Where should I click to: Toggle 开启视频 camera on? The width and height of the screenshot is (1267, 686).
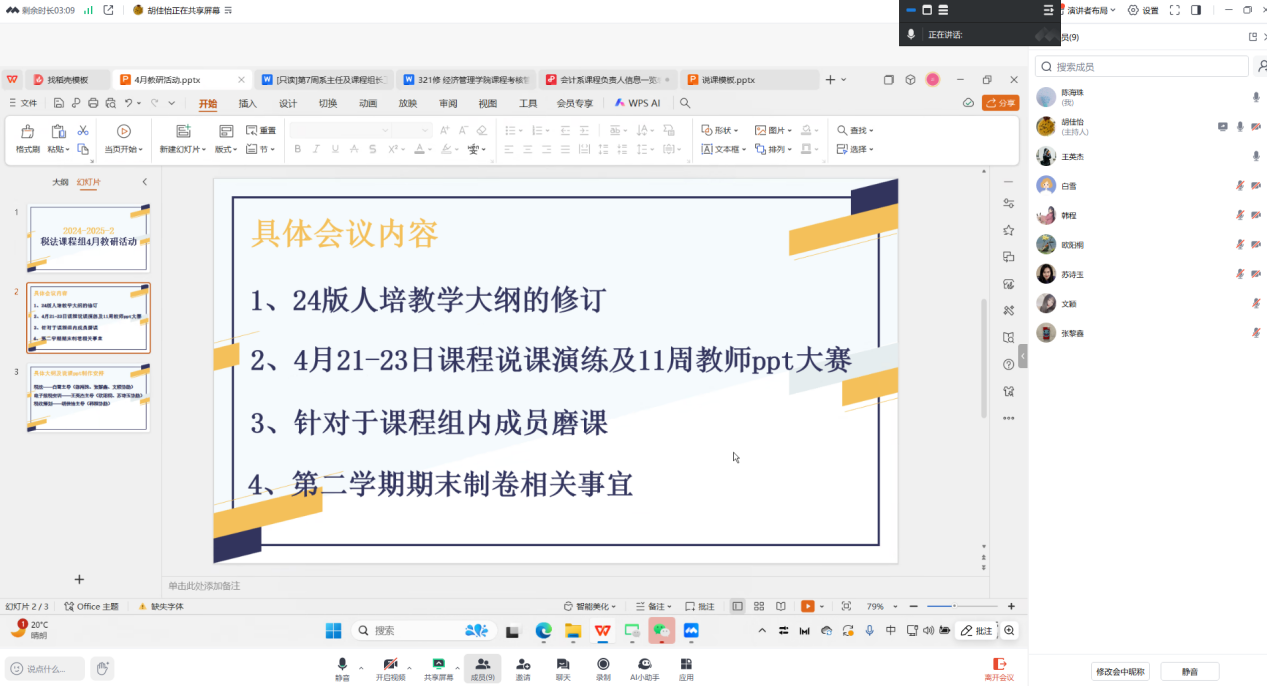[x=391, y=664]
